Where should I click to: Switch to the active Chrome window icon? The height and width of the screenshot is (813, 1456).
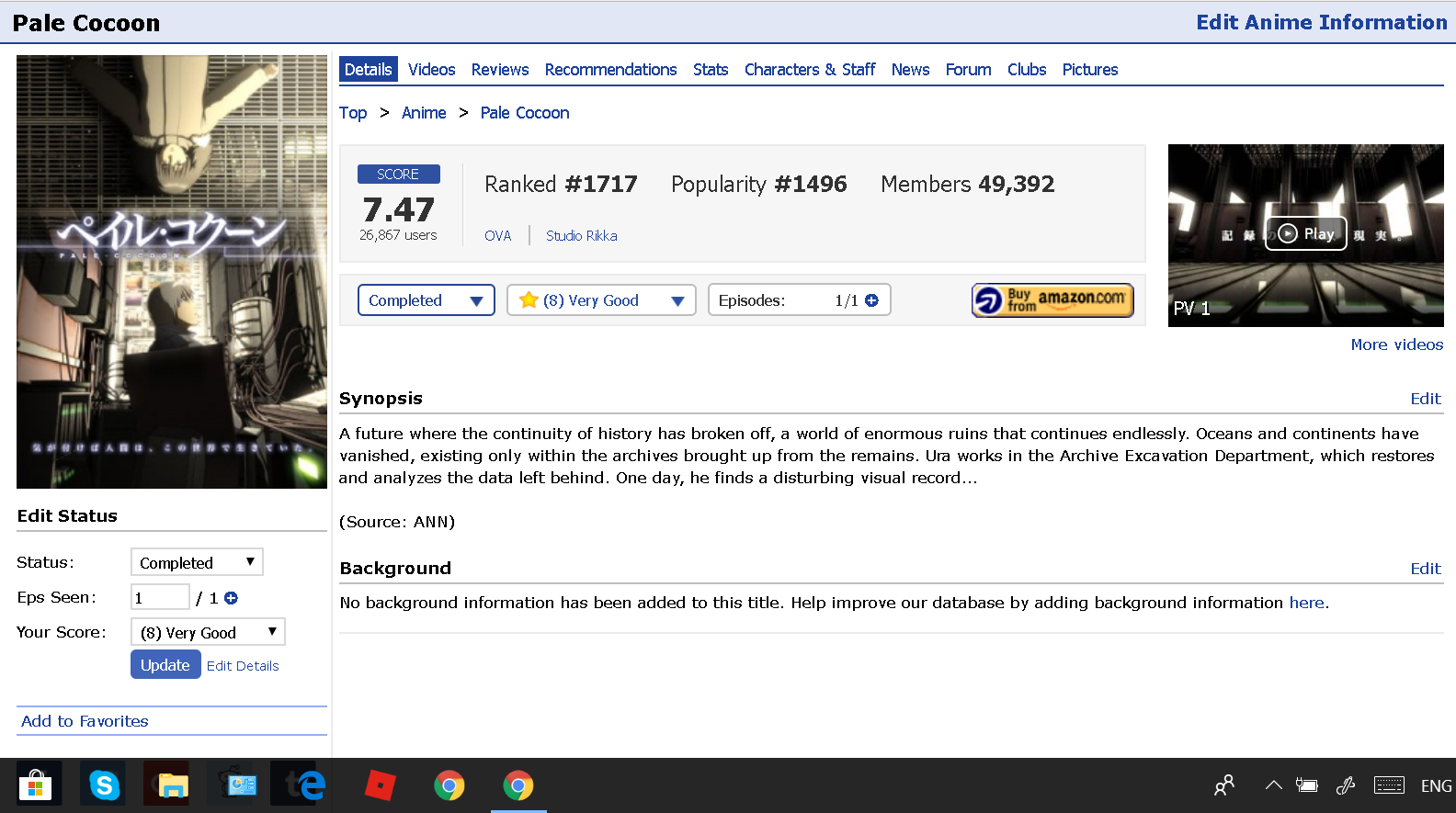(518, 785)
